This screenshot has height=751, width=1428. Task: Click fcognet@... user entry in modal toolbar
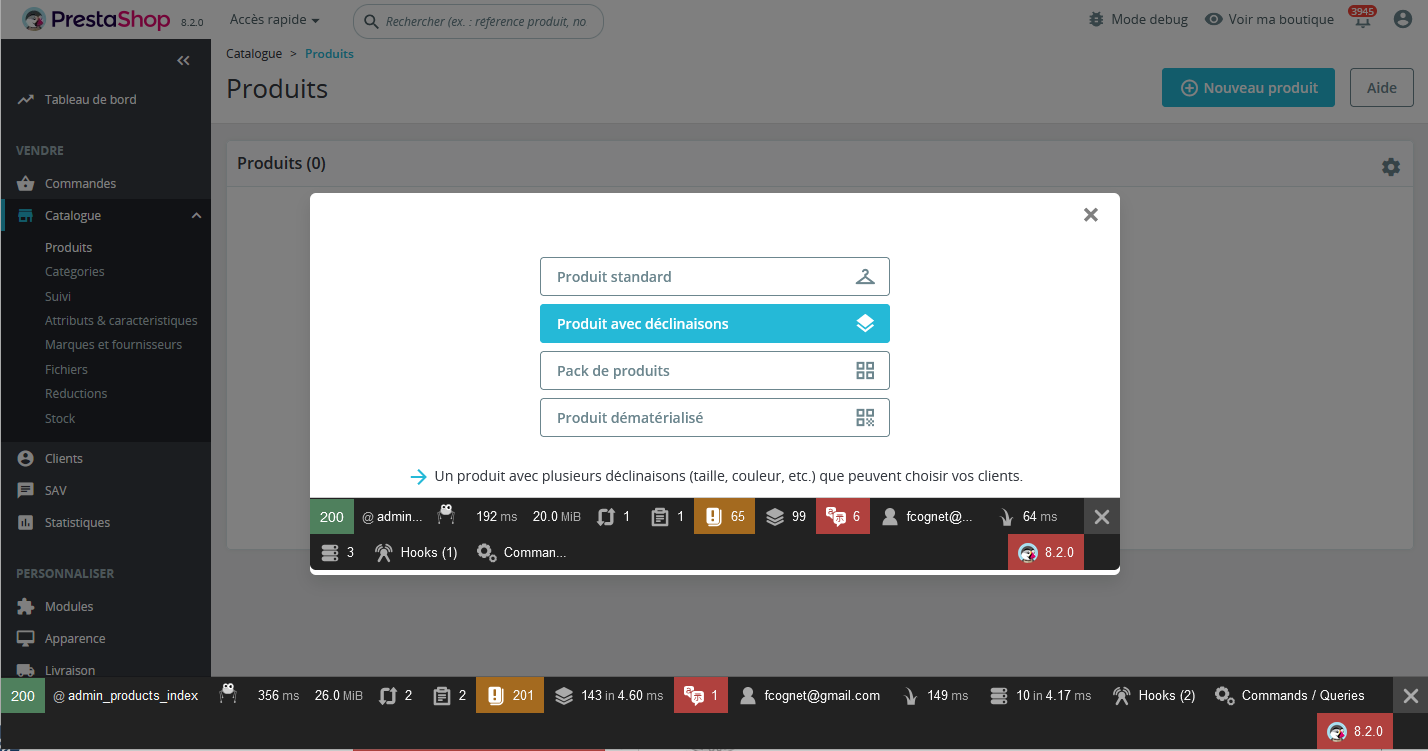pyautogui.click(x=927, y=516)
